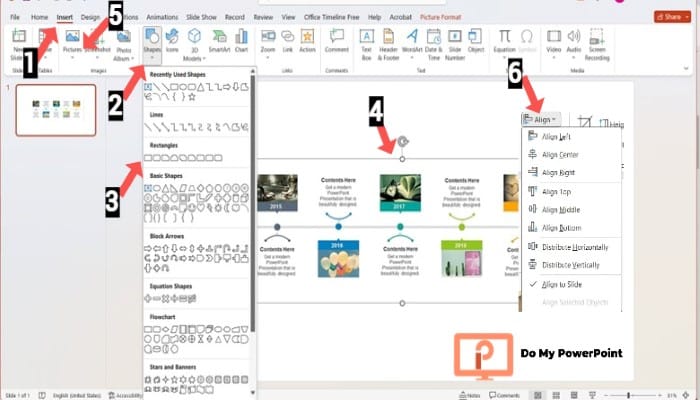Insert Audio into the slide

(574, 45)
